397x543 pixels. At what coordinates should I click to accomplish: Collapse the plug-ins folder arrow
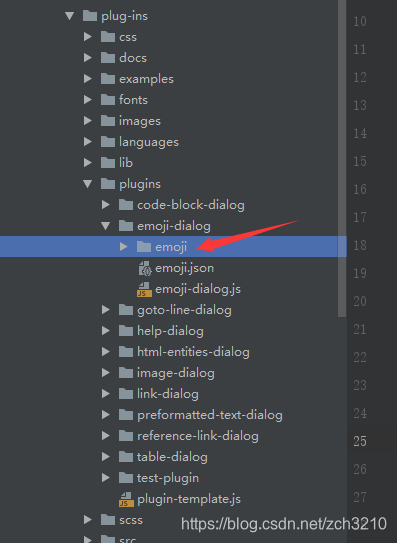point(70,16)
